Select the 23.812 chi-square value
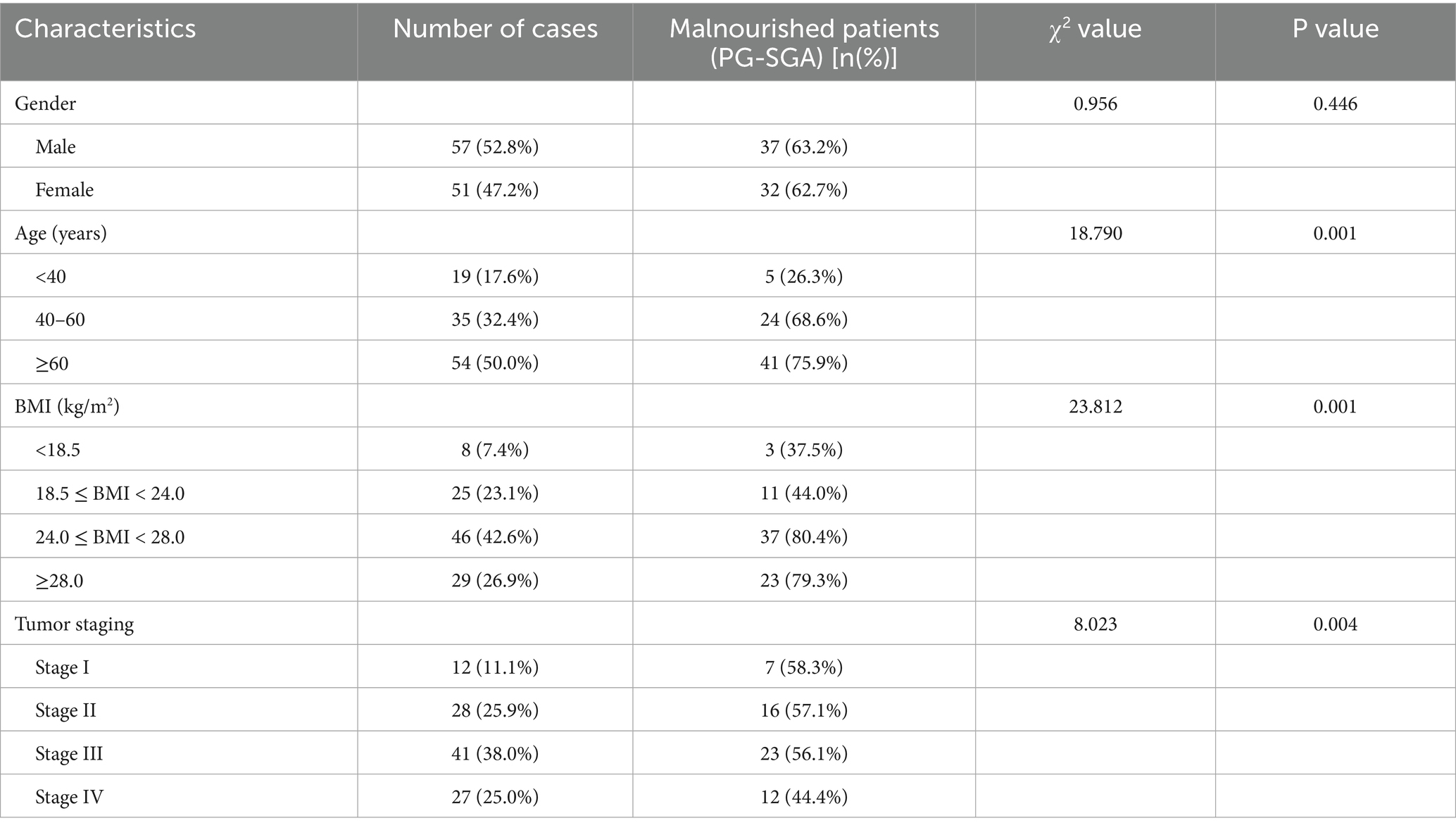This screenshot has height=830, width=1456. tap(1095, 406)
